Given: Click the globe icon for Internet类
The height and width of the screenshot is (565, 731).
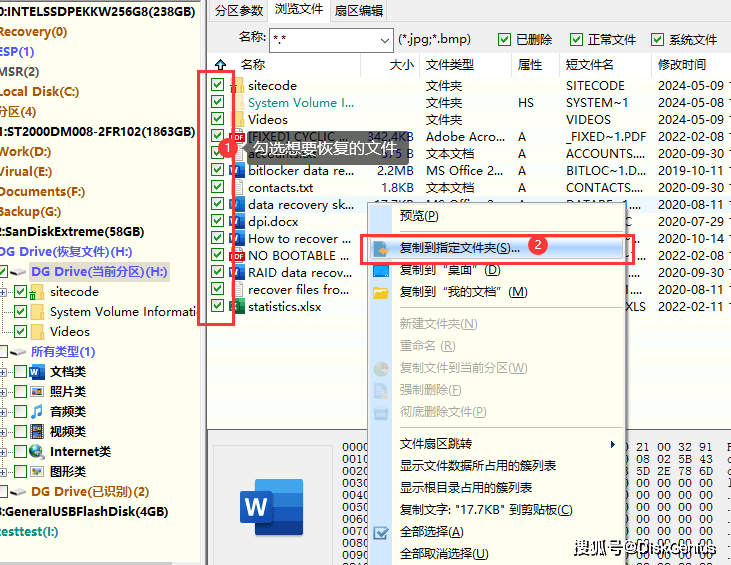Looking at the screenshot, I should 37,452.
